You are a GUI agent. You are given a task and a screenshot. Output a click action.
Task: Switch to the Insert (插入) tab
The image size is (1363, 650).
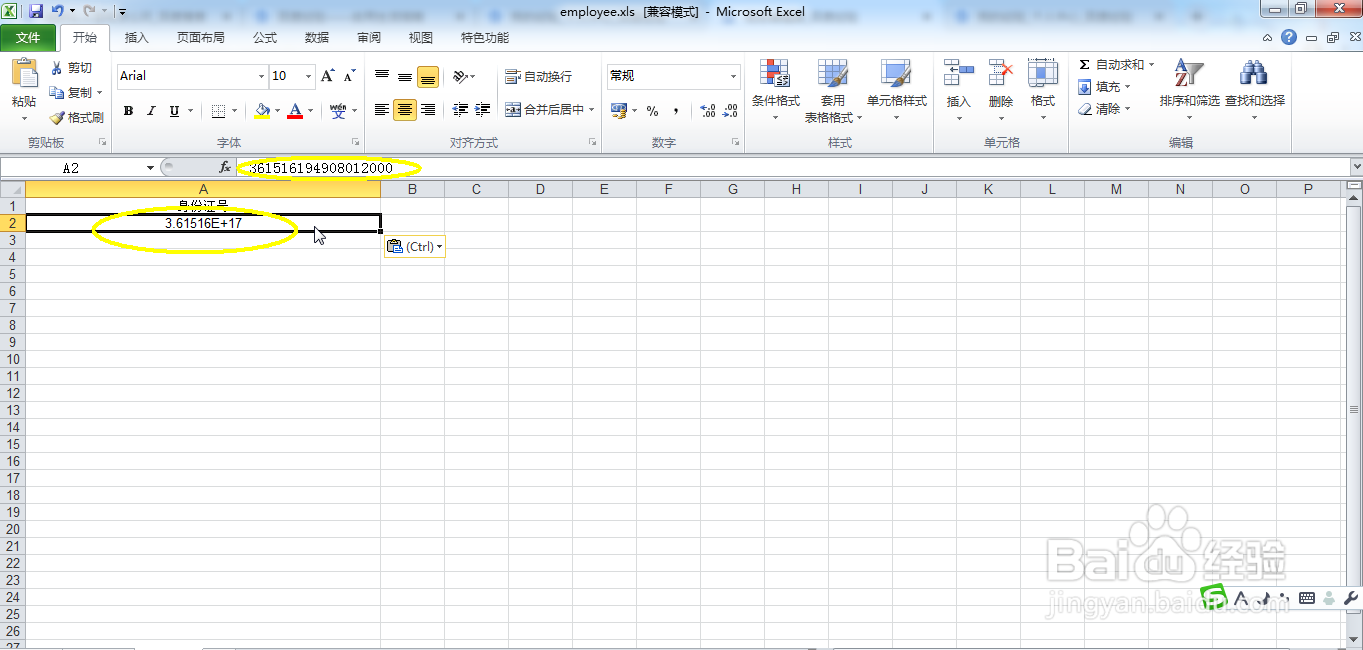point(137,38)
